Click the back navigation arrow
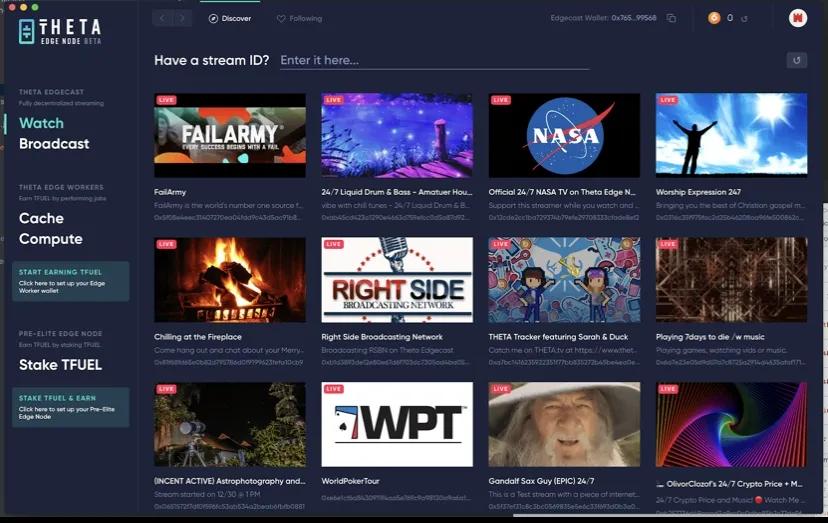828x523 pixels. [162, 18]
